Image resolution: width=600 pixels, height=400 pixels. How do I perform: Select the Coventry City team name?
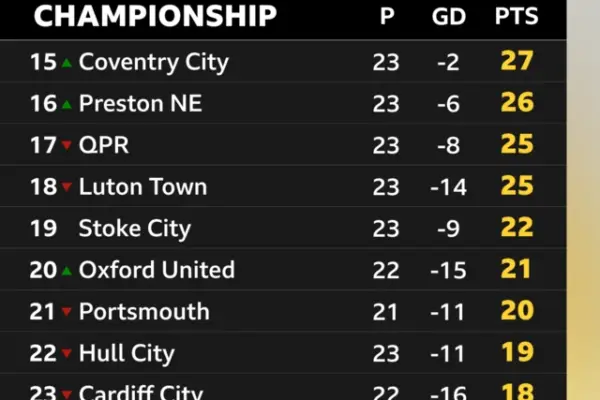[153, 62]
